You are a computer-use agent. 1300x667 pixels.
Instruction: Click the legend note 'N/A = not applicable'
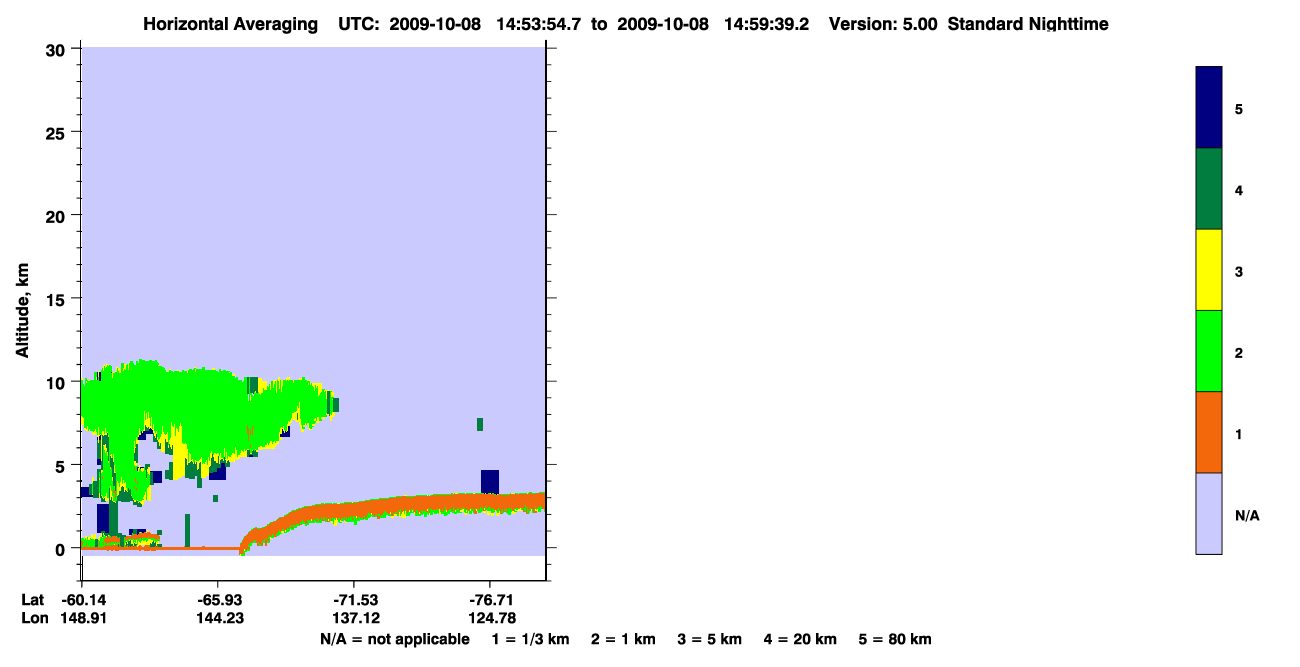coord(394,639)
